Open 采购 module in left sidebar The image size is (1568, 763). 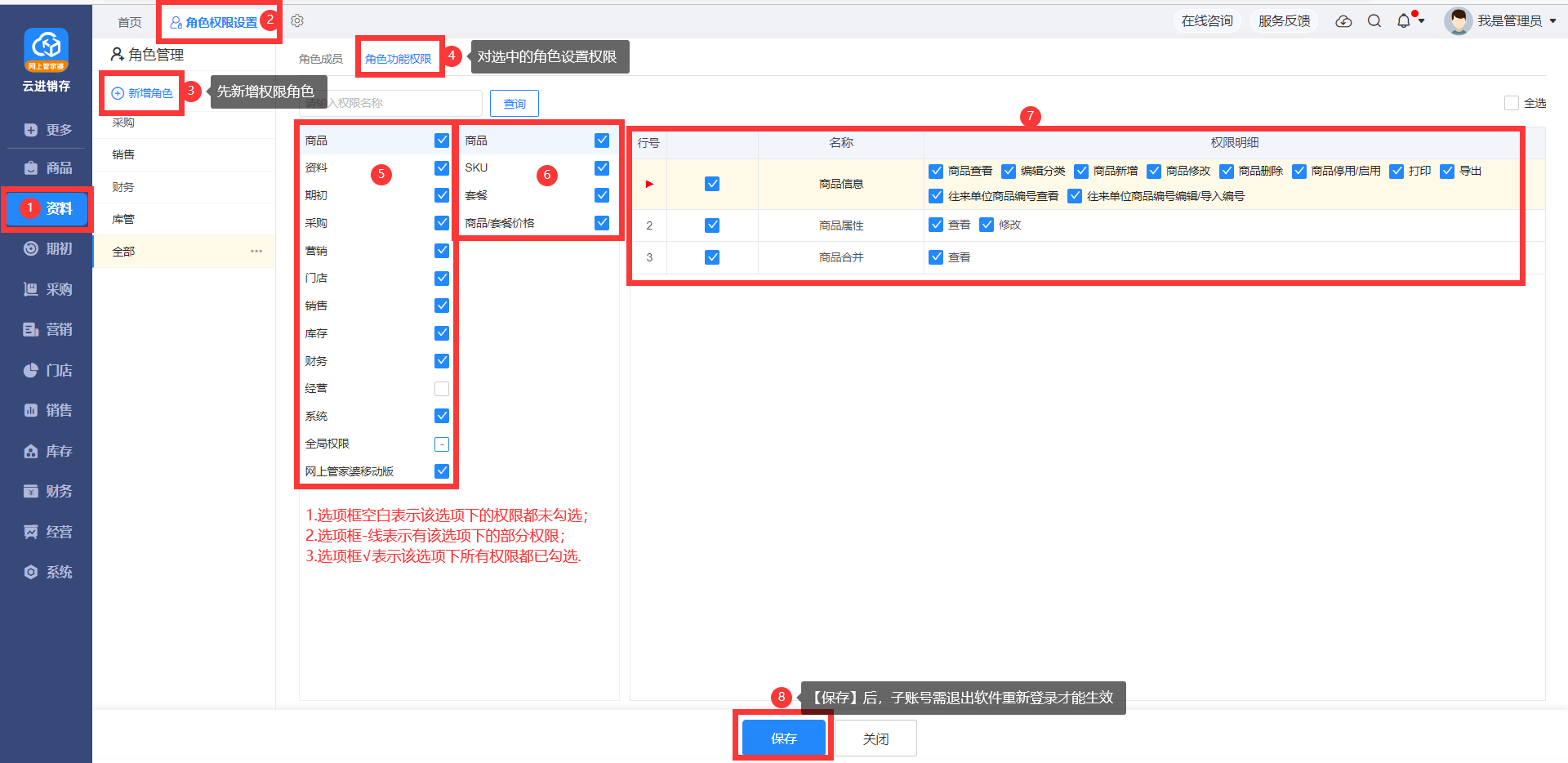[x=47, y=289]
